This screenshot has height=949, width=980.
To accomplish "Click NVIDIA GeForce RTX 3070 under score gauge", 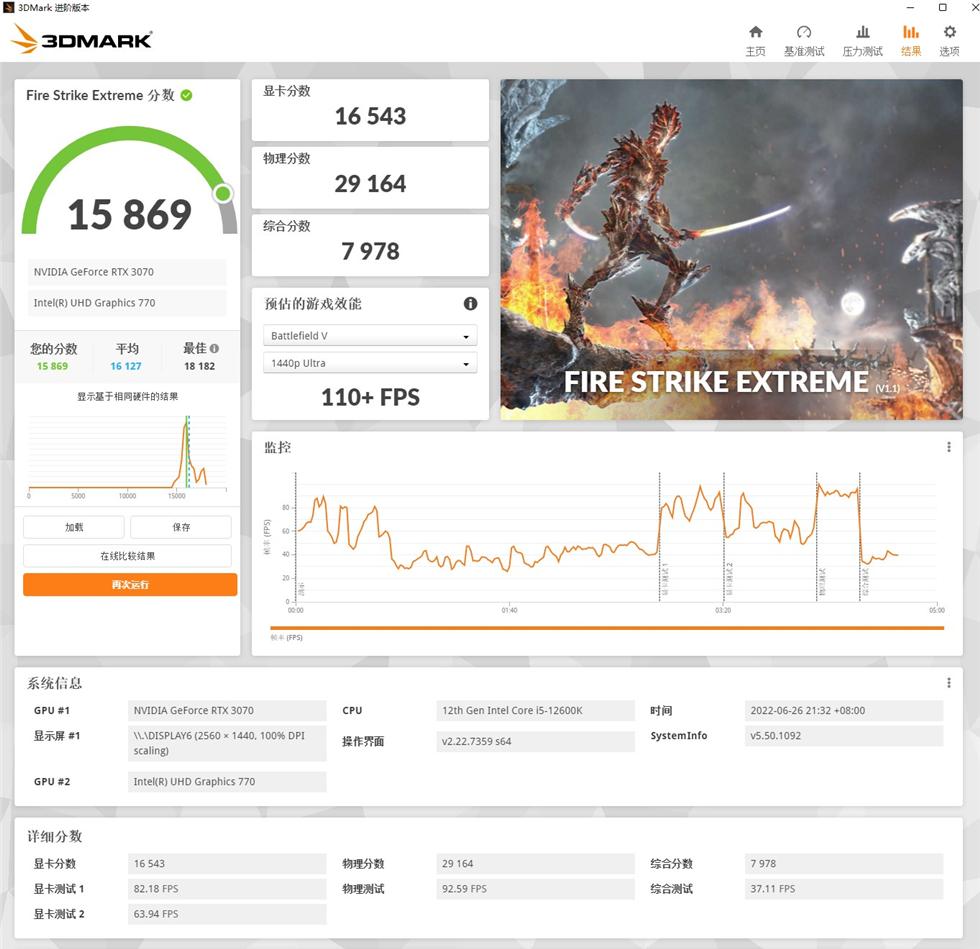I will 127,272.
